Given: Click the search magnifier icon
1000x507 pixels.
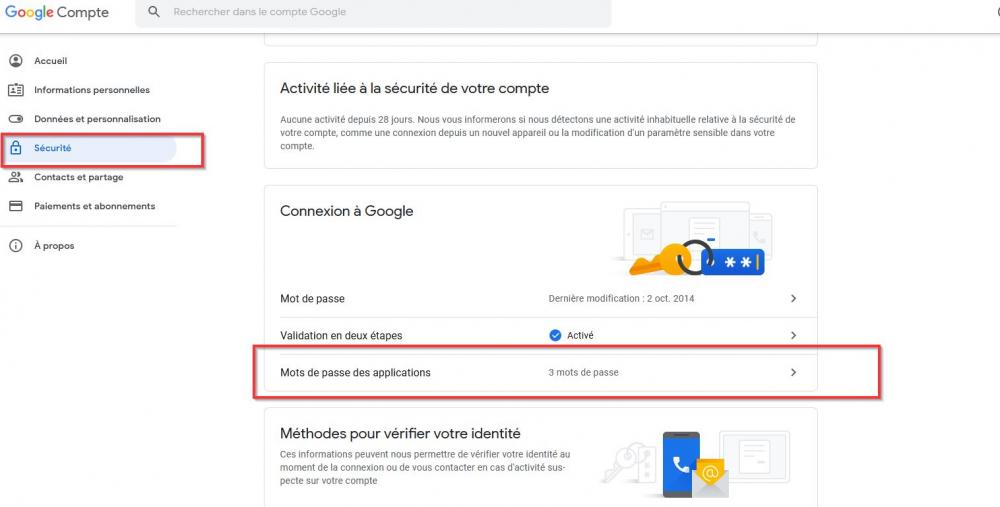Looking at the screenshot, I should pyautogui.click(x=154, y=11).
